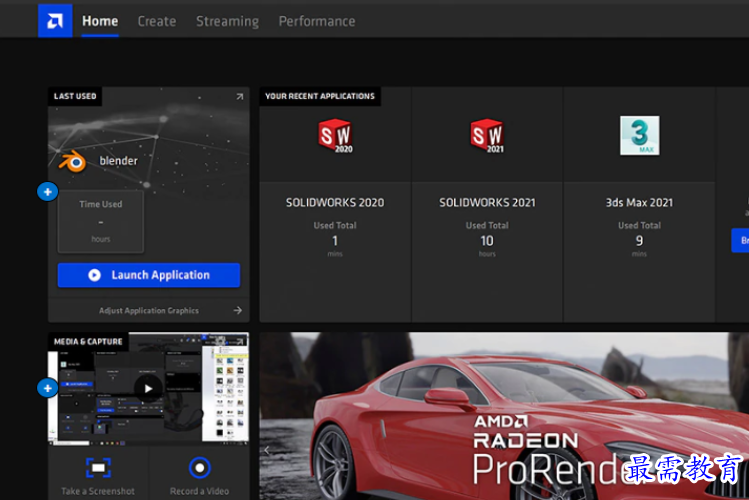Image resolution: width=749 pixels, height=500 pixels.
Task: Click Record a Video icon
Action: pos(200,468)
